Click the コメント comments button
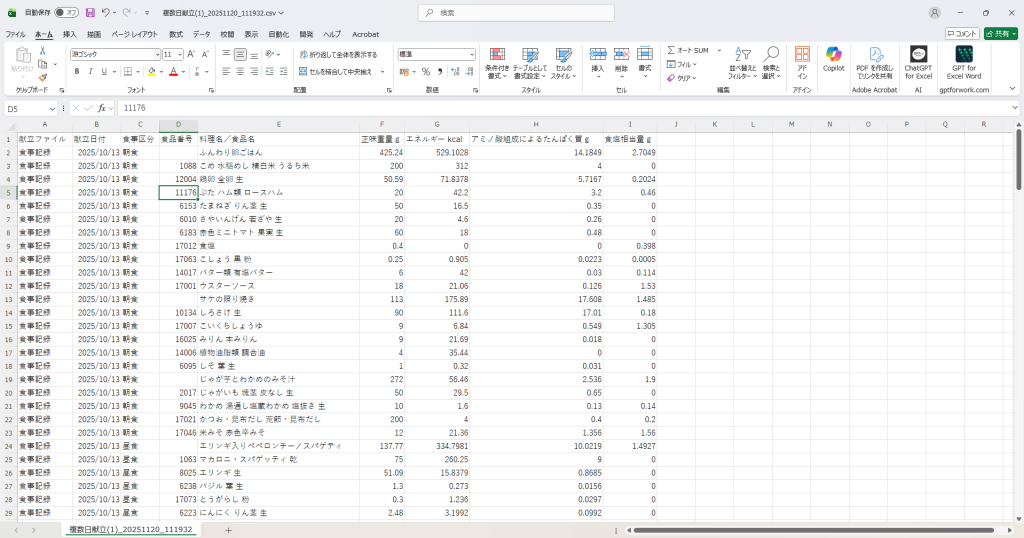This screenshot has width=1024, height=538. [x=962, y=34]
